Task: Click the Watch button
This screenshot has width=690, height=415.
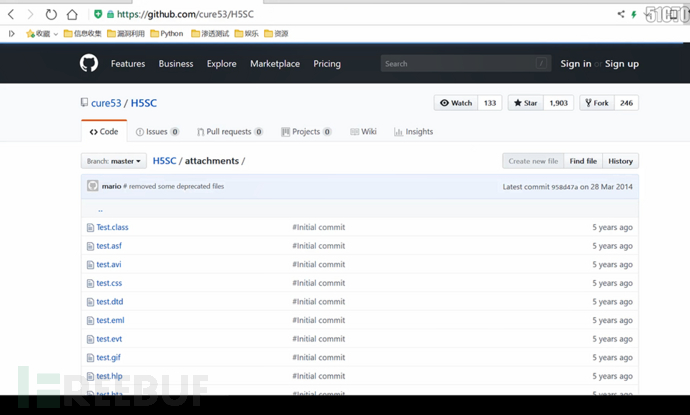Action: coord(455,103)
